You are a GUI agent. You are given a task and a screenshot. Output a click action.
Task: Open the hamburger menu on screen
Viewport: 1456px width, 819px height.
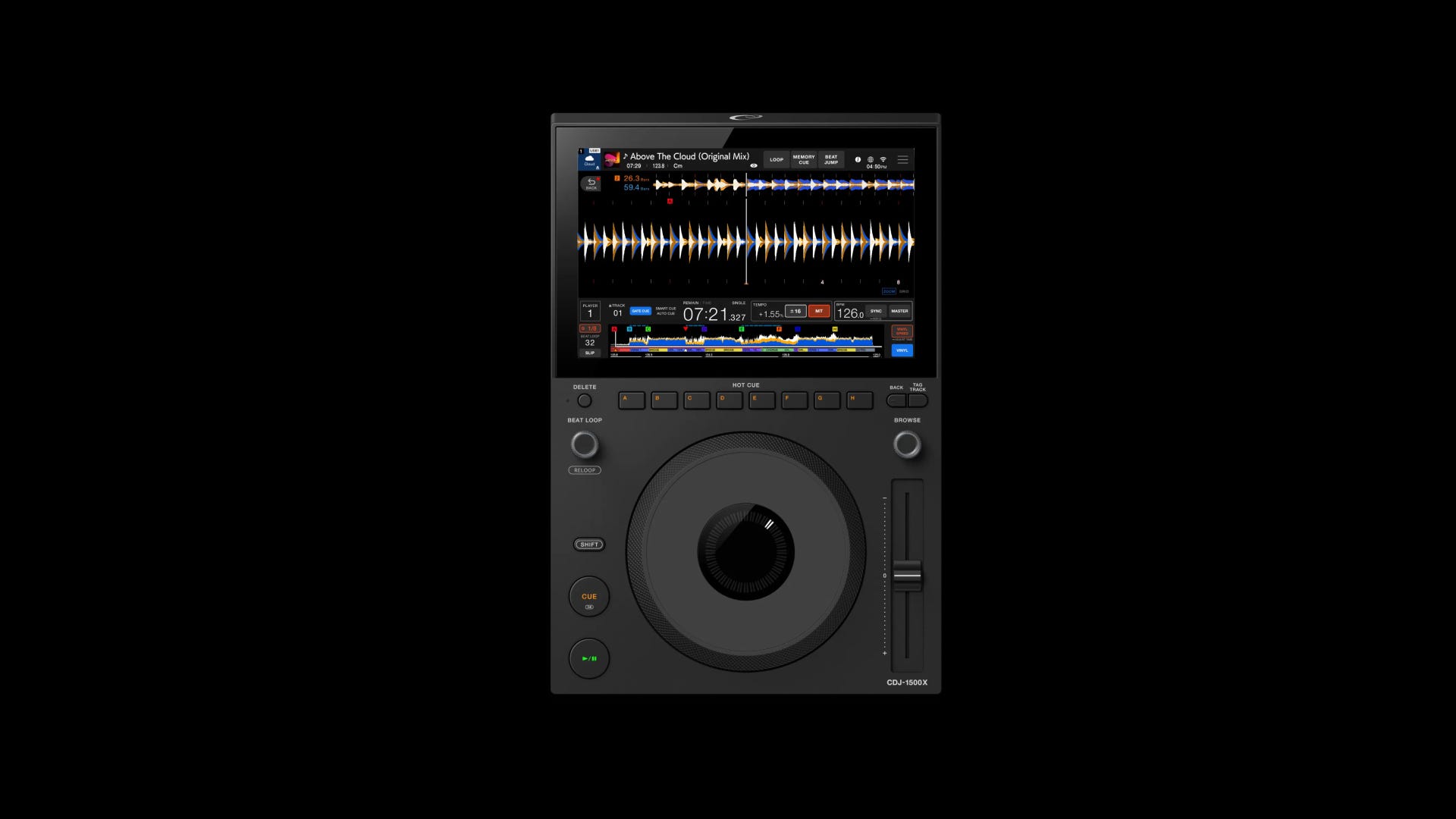[902, 160]
